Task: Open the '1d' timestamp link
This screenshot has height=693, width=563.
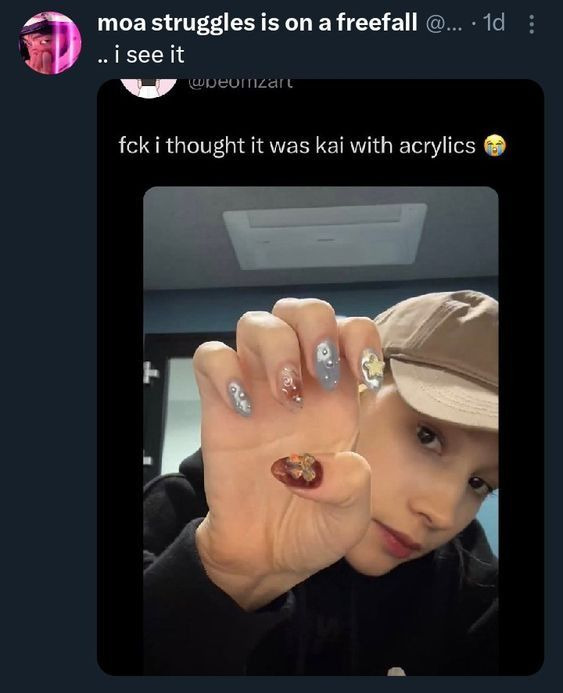Action: pyautogui.click(x=494, y=23)
